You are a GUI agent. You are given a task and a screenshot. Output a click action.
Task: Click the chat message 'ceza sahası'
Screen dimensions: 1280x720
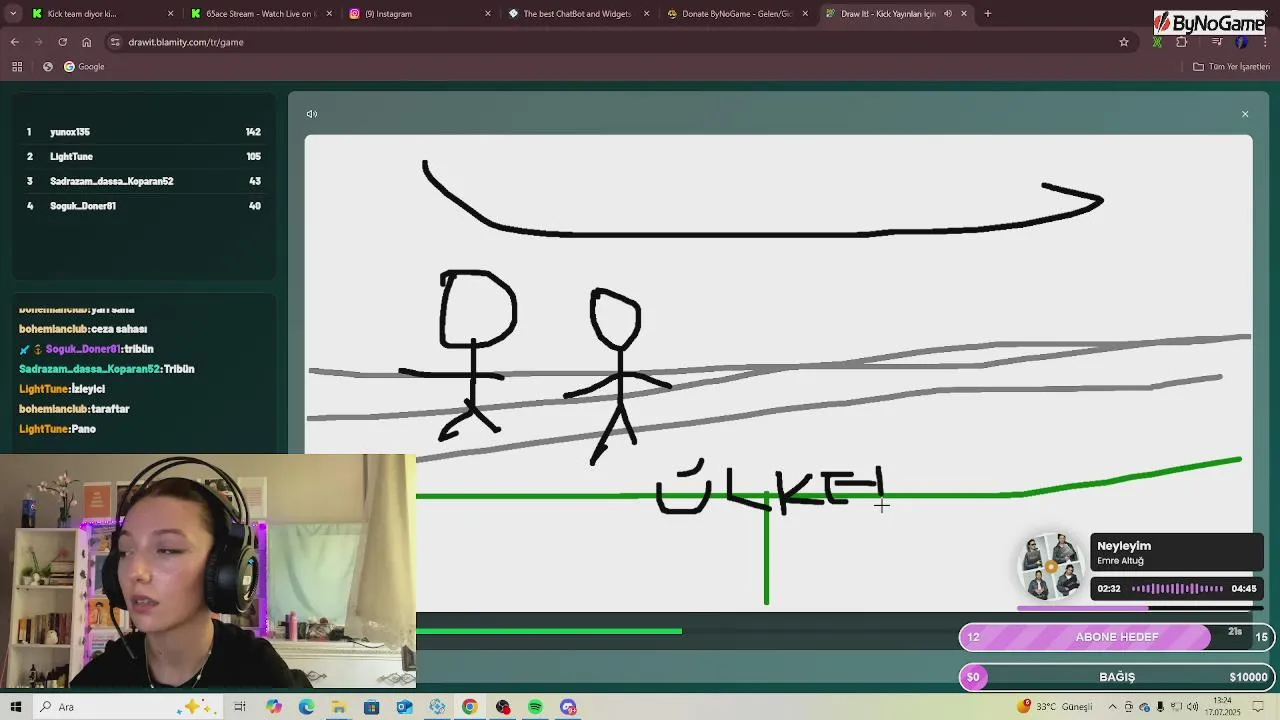tap(83, 329)
